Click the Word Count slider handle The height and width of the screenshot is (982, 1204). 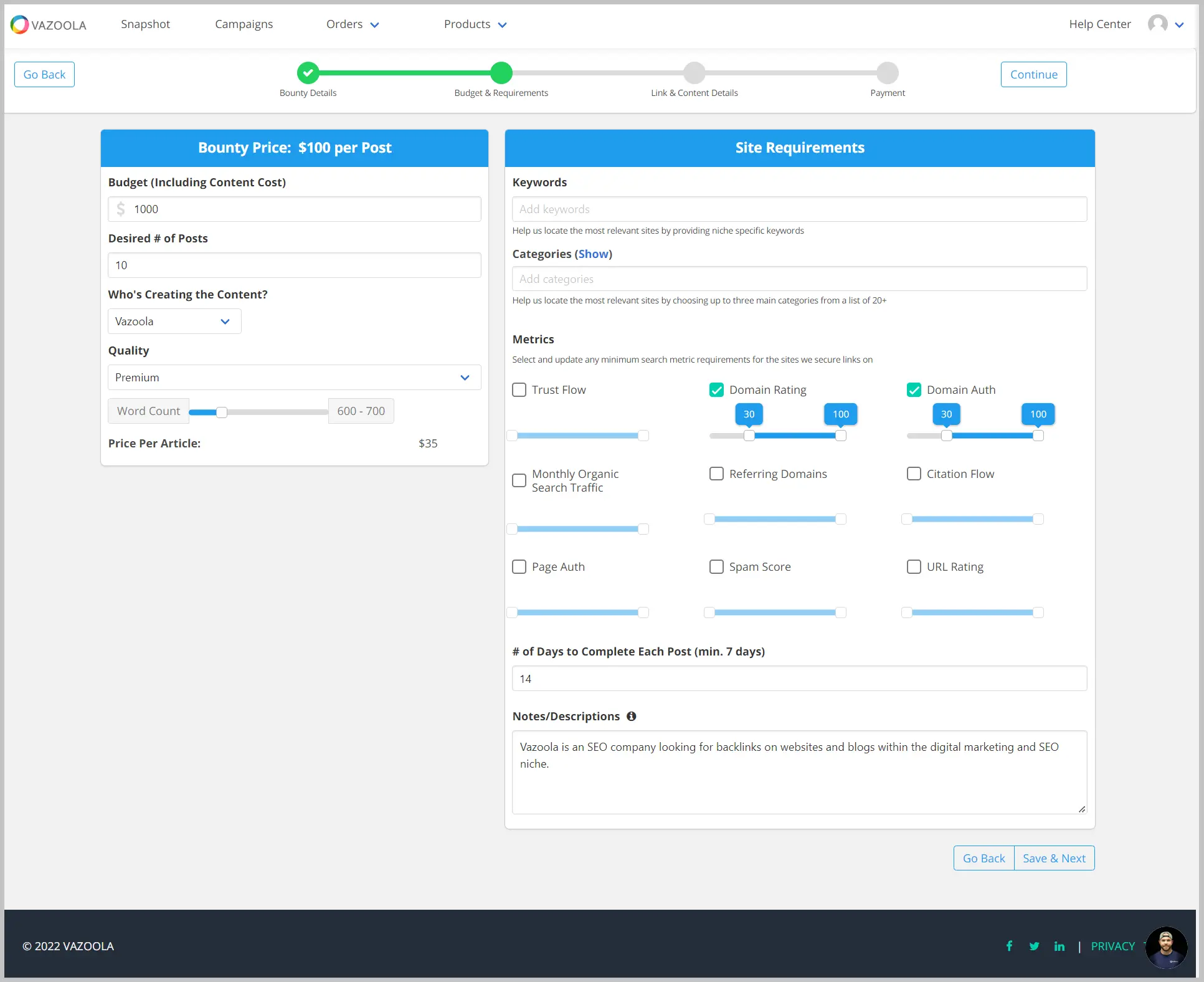click(x=222, y=412)
